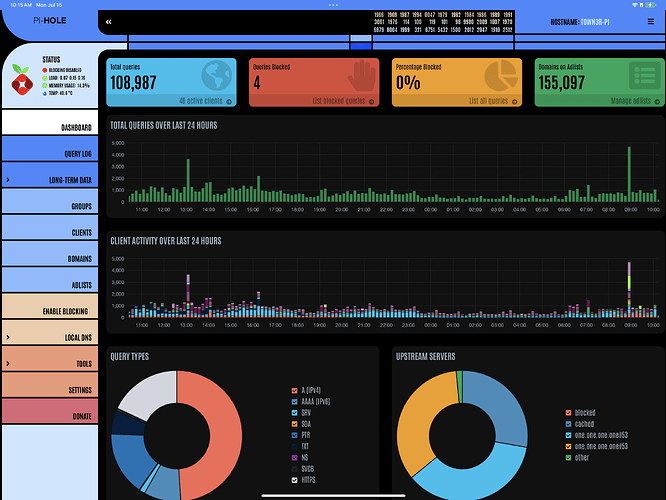The width and height of the screenshot is (666, 500).
Task: Click globe icon in Total queries card
Action: pos(214,77)
